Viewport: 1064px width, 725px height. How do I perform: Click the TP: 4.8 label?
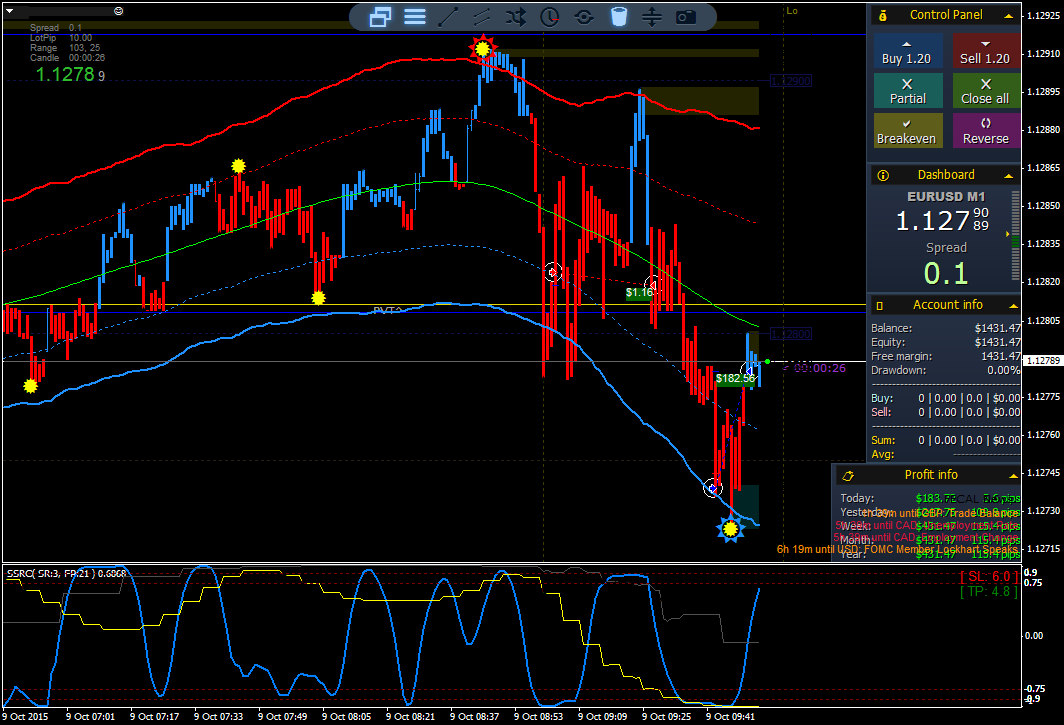989,592
